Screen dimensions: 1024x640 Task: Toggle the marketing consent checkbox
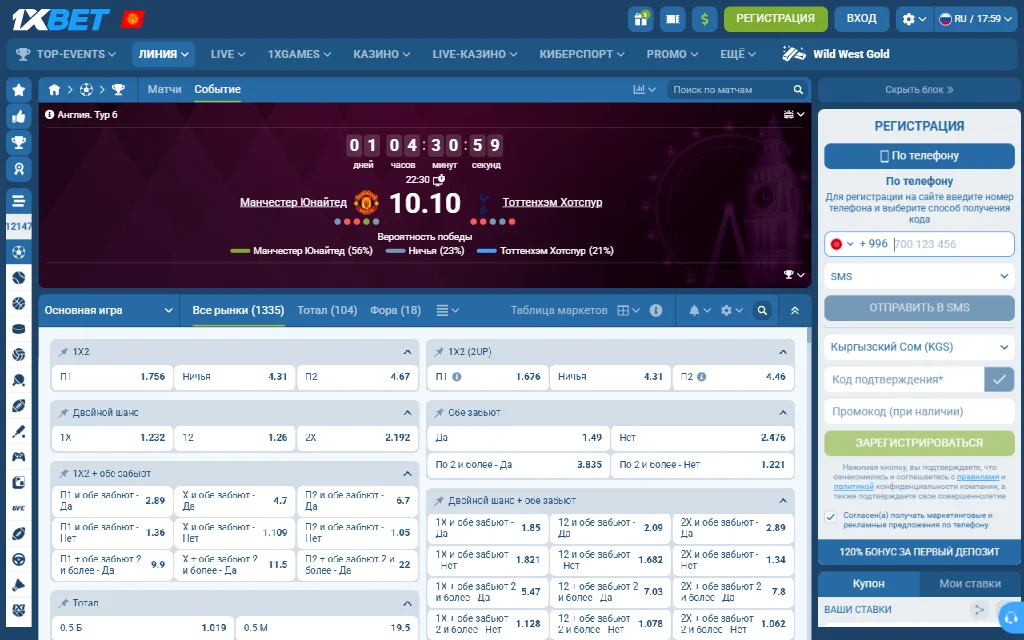pos(831,517)
